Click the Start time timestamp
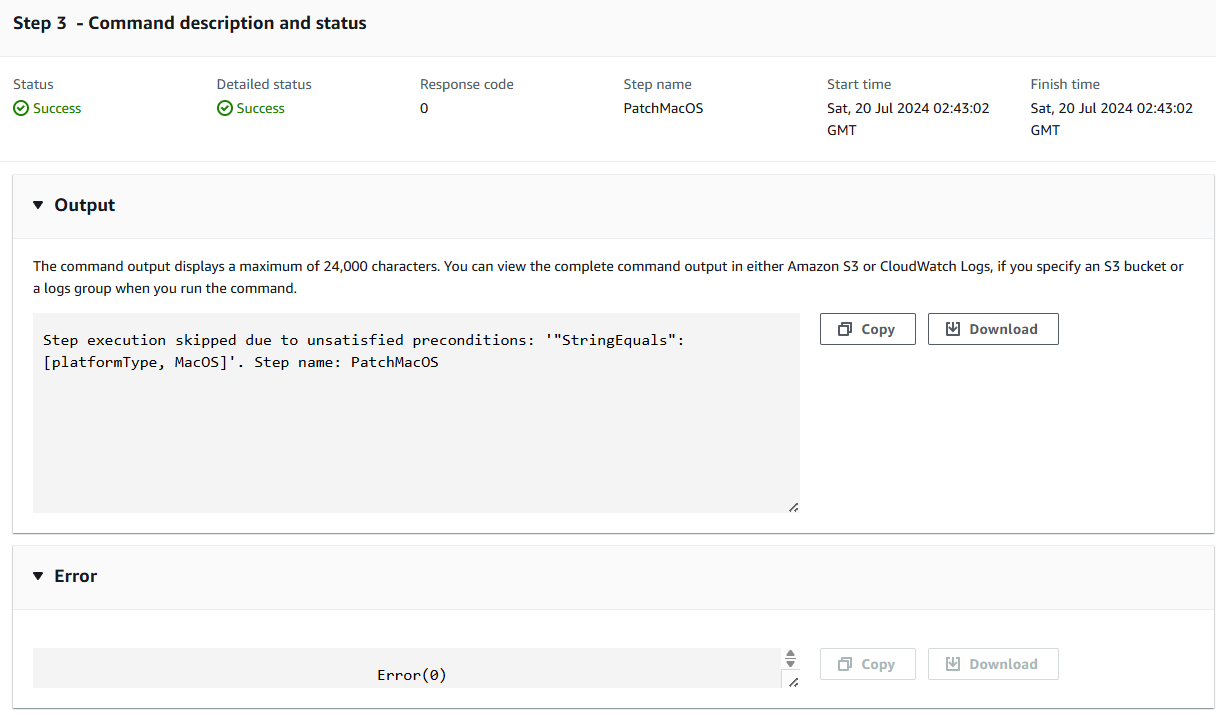The width and height of the screenshot is (1216, 715). pos(907,118)
